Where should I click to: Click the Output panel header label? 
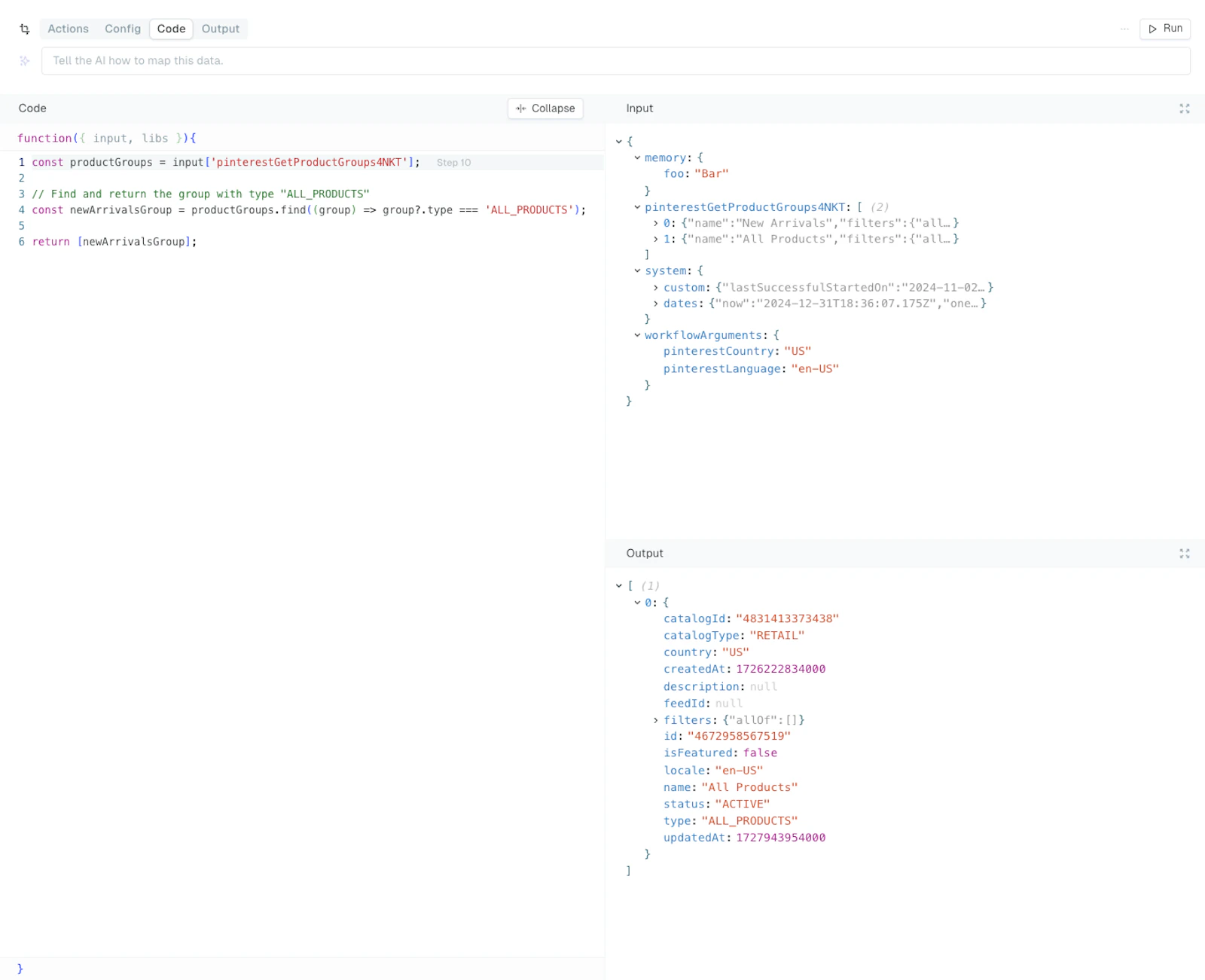pos(645,554)
